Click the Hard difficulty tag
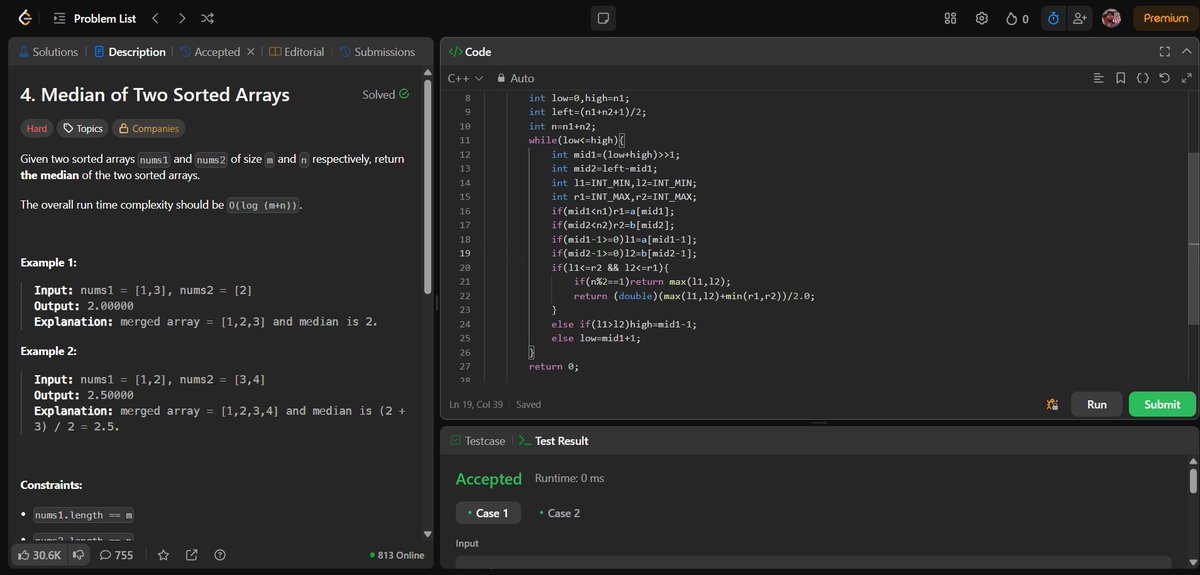This screenshot has height=575, width=1200. point(37,128)
